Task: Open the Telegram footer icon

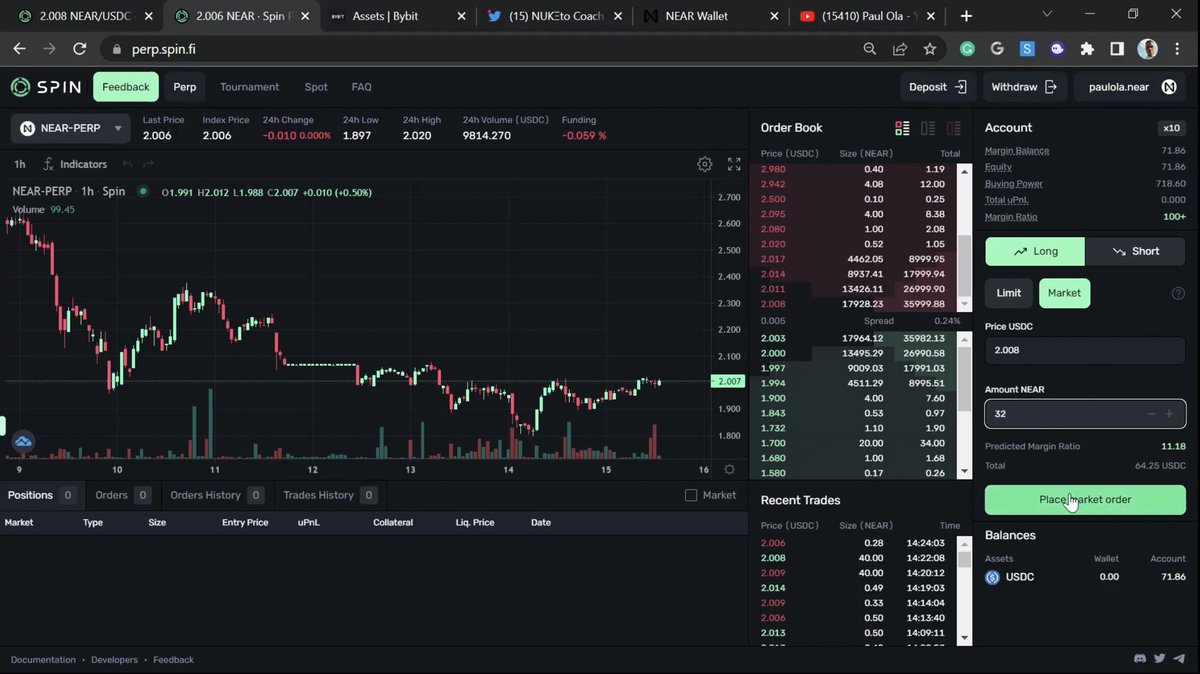Action: tap(1179, 659)
